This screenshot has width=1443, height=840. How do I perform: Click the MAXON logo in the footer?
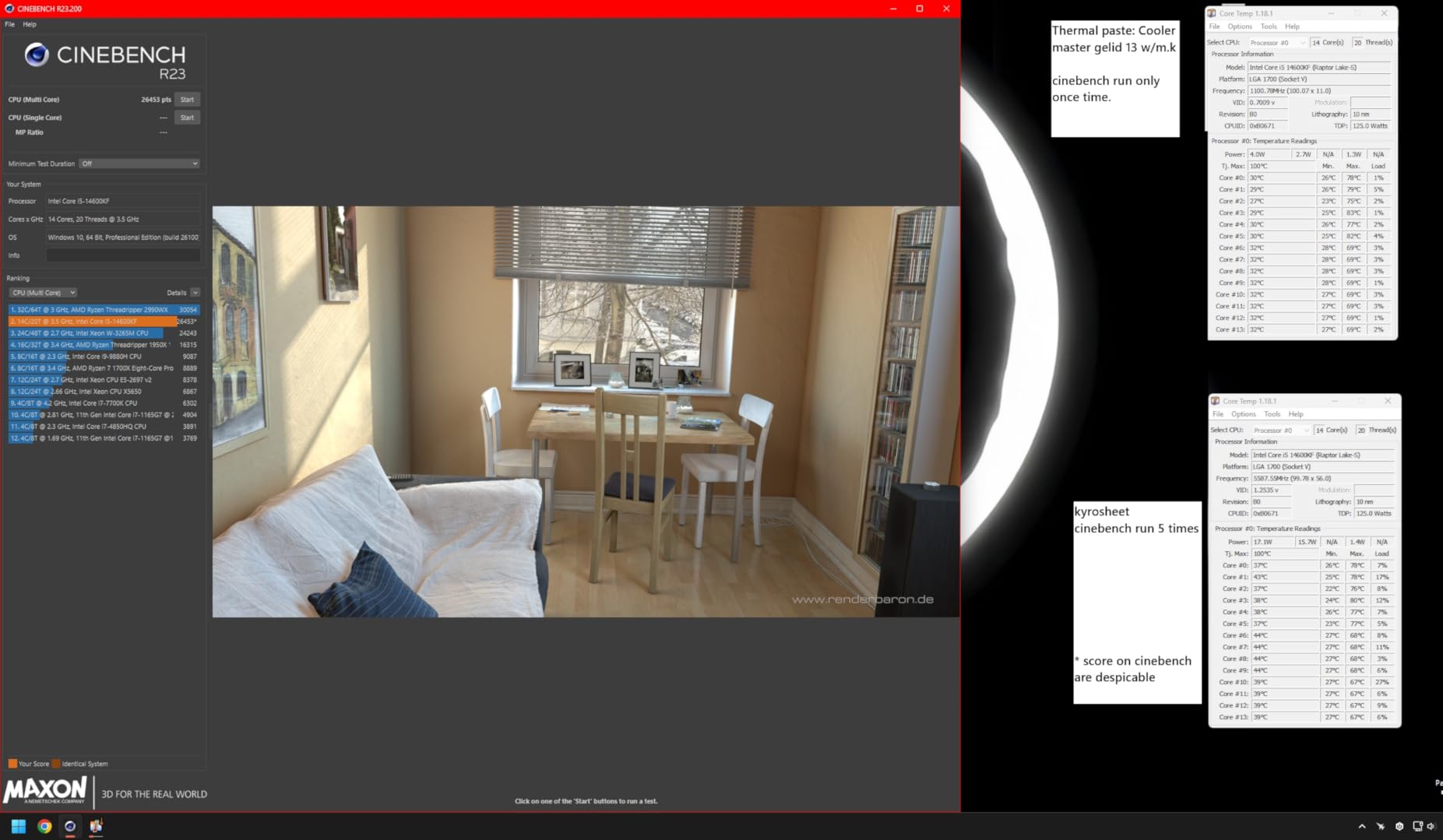tap(45, 789)
